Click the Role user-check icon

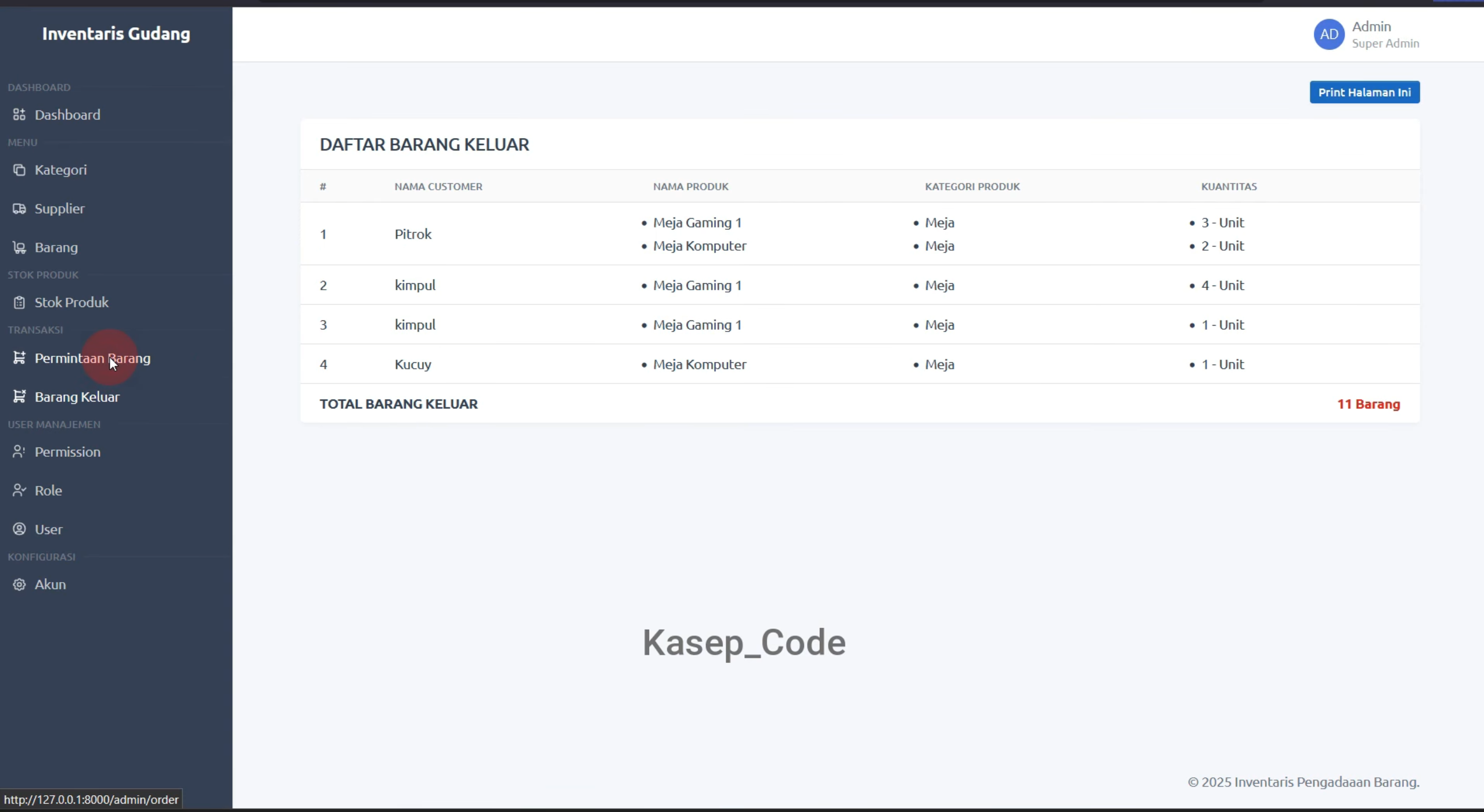coord(19,490)
